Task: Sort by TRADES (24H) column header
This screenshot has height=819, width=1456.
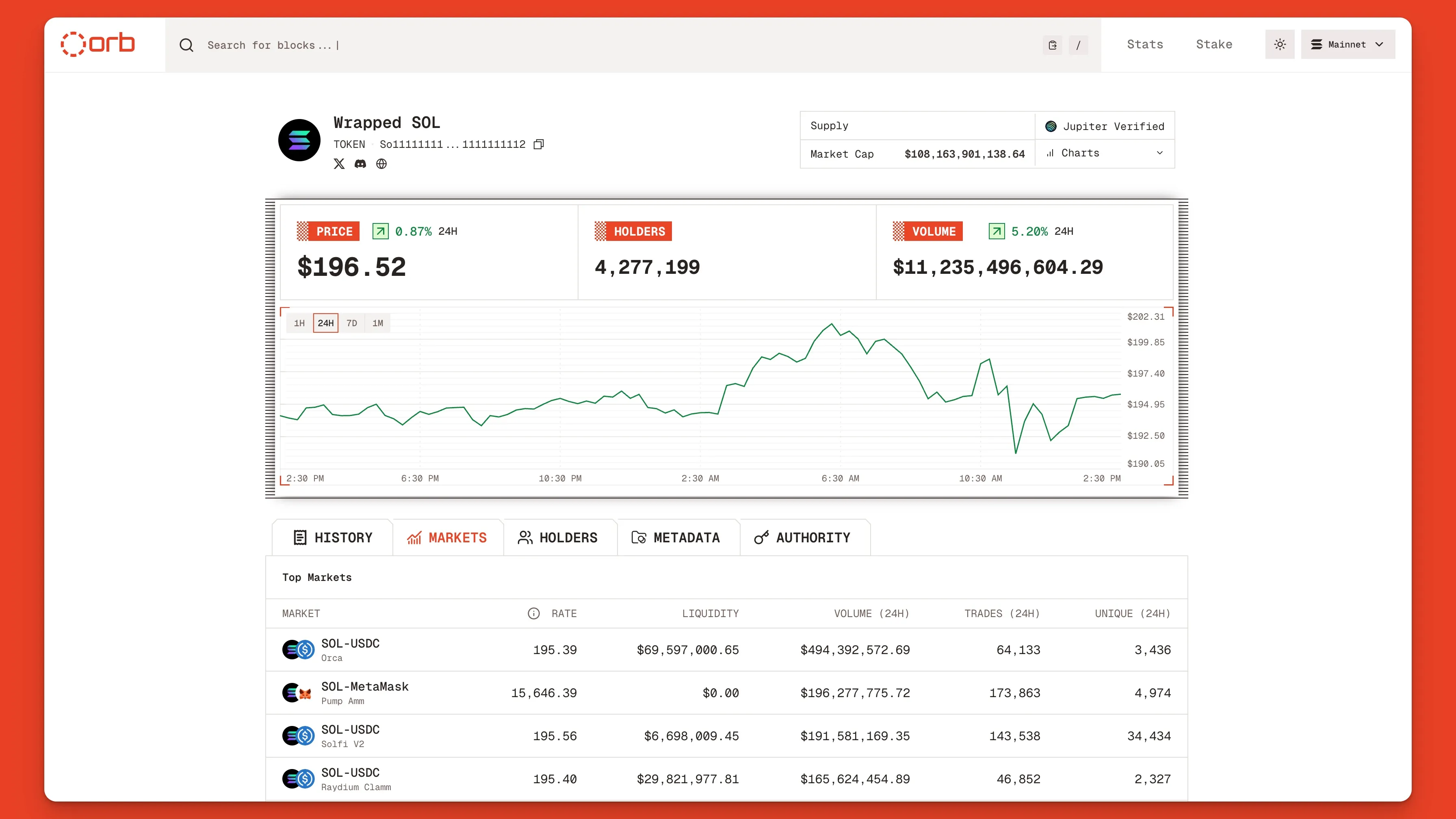Action: pos(1002,614)
